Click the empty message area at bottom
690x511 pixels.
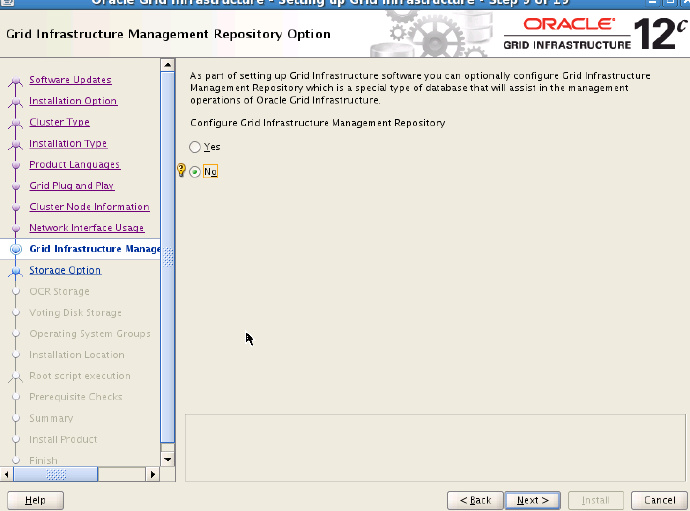point(435,448)
